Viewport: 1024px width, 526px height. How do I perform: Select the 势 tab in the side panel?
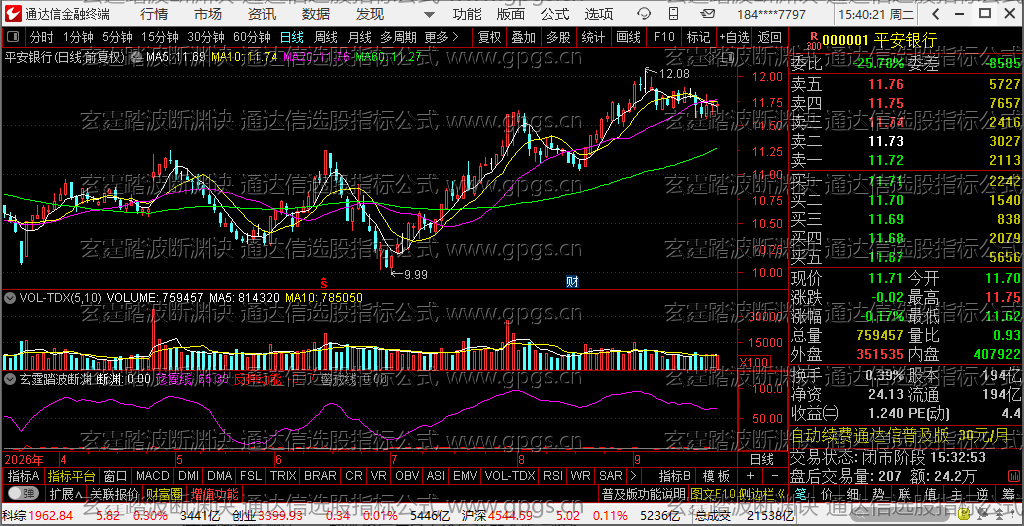pyautogui.click(x=879, y=493)
